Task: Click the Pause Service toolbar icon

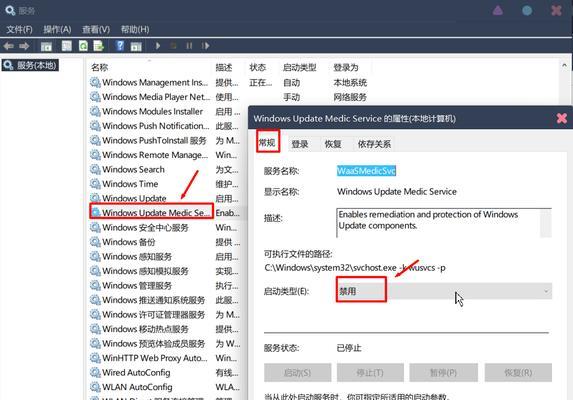Action: click(189, 46)
